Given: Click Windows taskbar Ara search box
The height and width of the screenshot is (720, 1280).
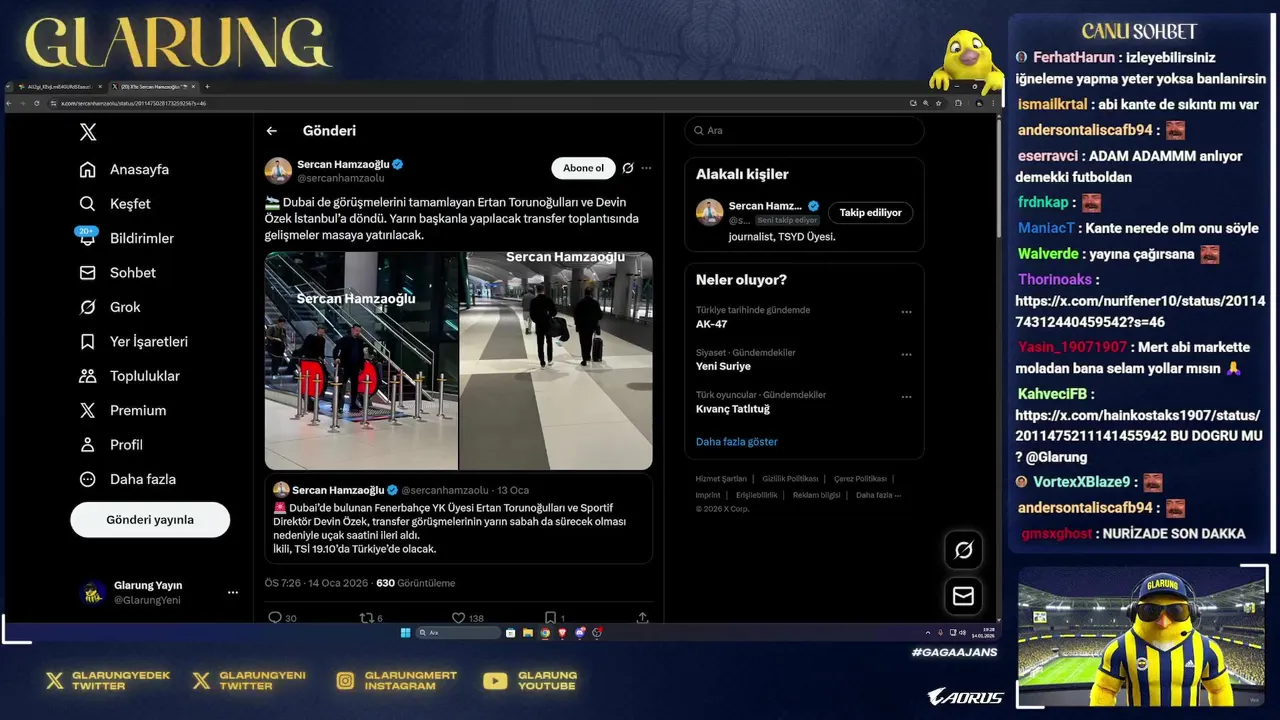Looking at the screenshot, I should [x=459, y=633].
